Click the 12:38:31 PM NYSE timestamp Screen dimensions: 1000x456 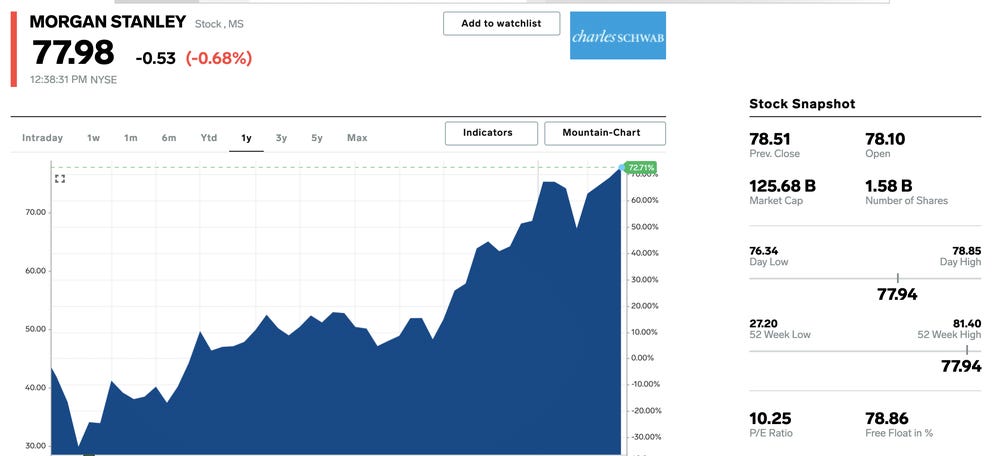pos(73,80)
